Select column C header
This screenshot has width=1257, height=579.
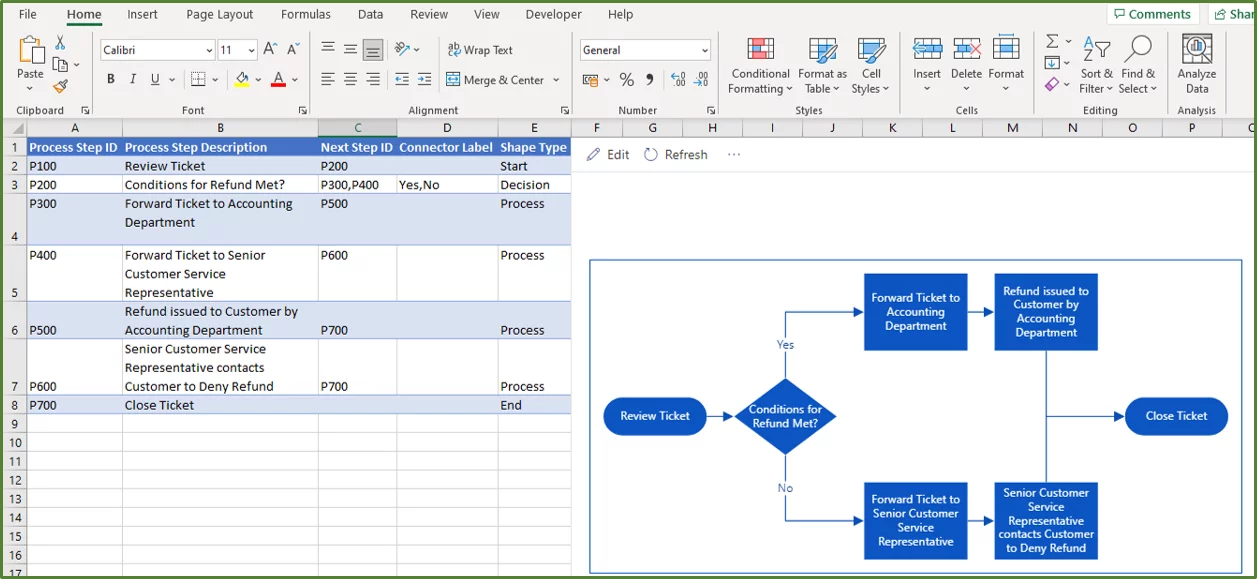pos(357,128)
